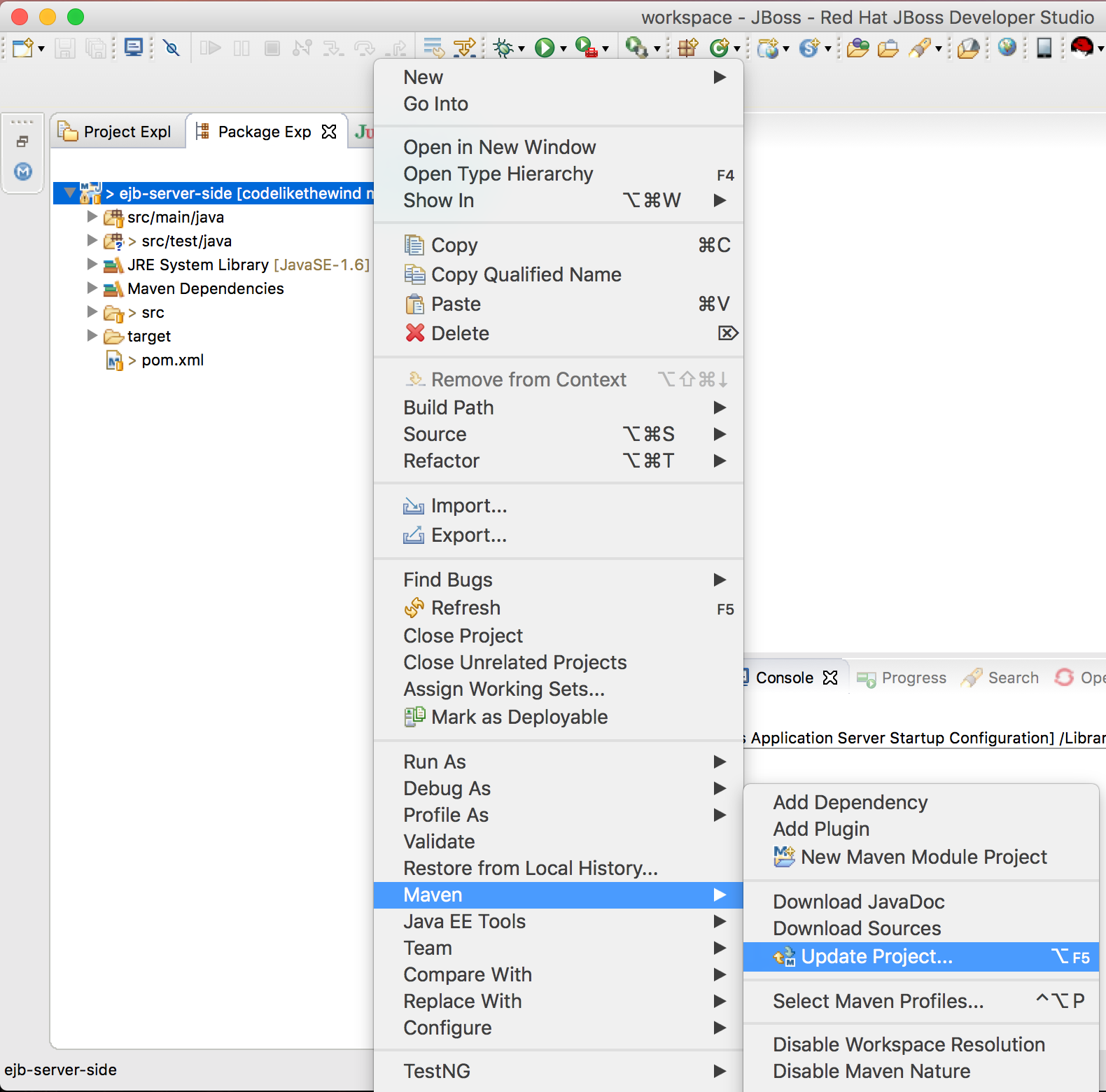This screenshot has height=1092, width=1106.
Task: Click the Disconnect debug icon
Action: (302, 48)
